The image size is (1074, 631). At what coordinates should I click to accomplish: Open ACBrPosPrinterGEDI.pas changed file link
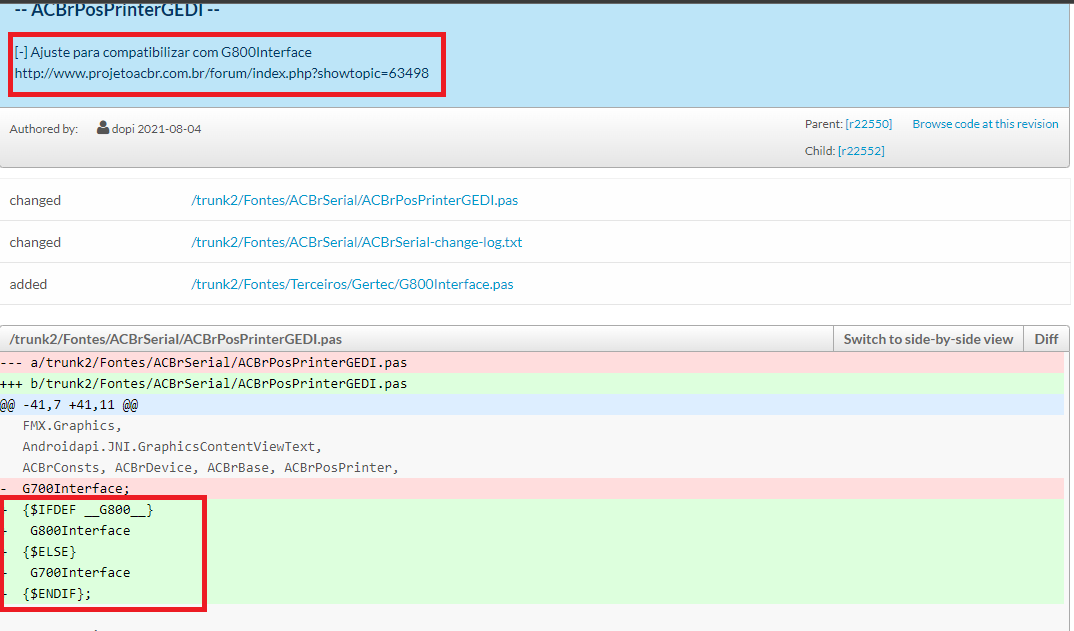pos(354,200)
